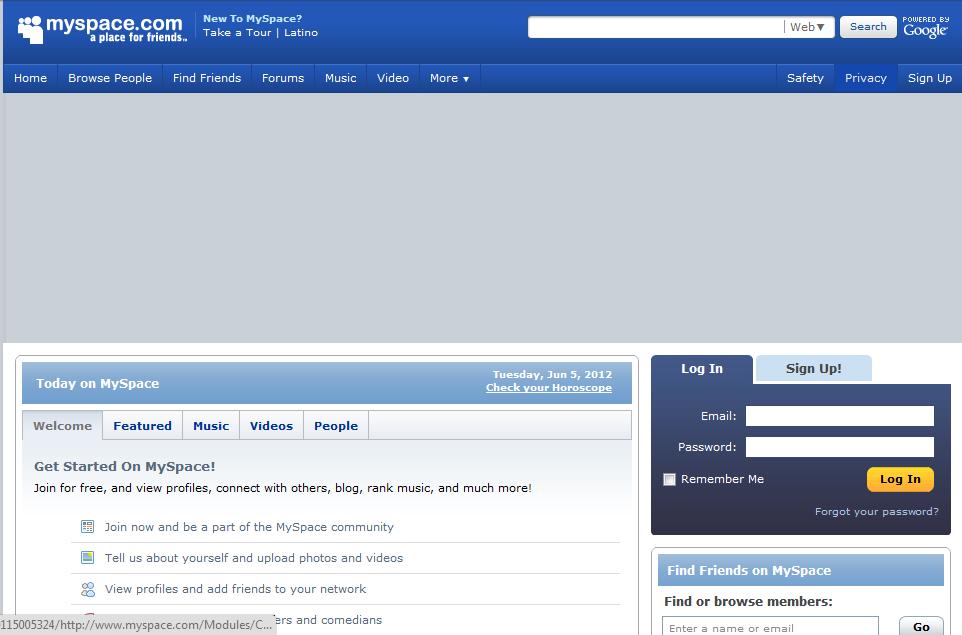Click Browse People in the navigation bar
The image size is (962, 635).
[x=109, y=77]
